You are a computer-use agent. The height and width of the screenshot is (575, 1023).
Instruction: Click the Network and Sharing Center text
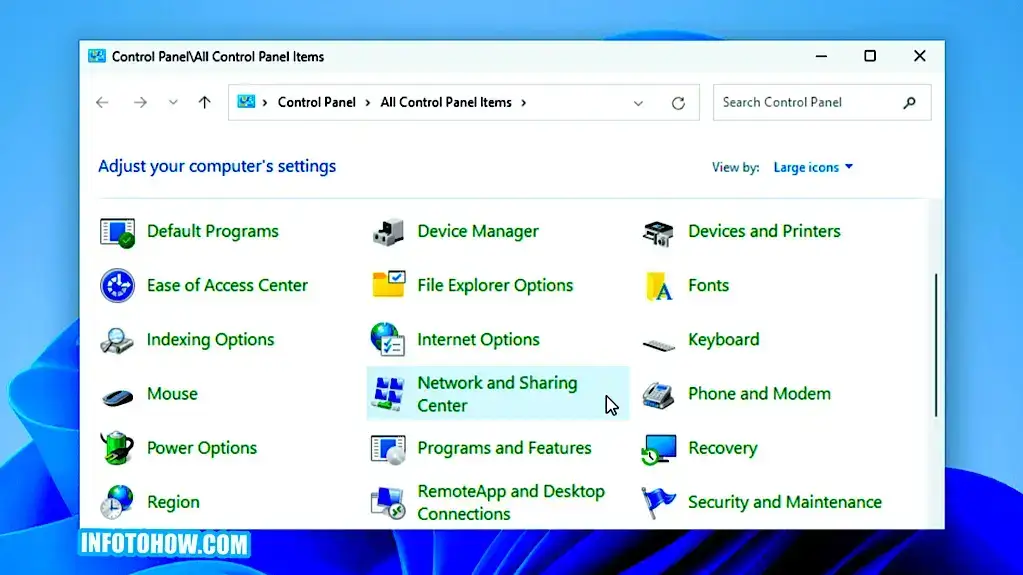click(x=497, y=394)
